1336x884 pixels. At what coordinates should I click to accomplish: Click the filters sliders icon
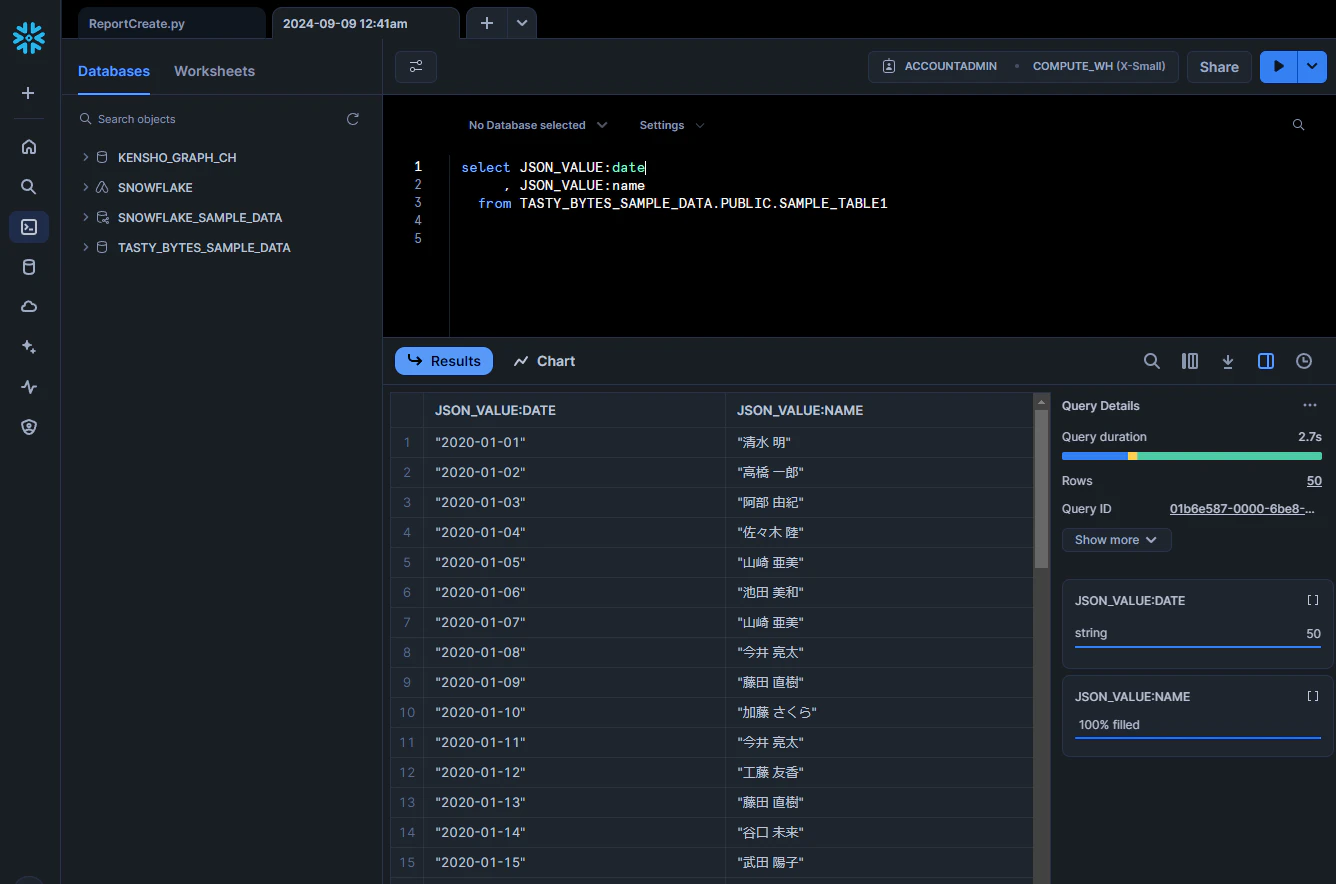[416, 67]
